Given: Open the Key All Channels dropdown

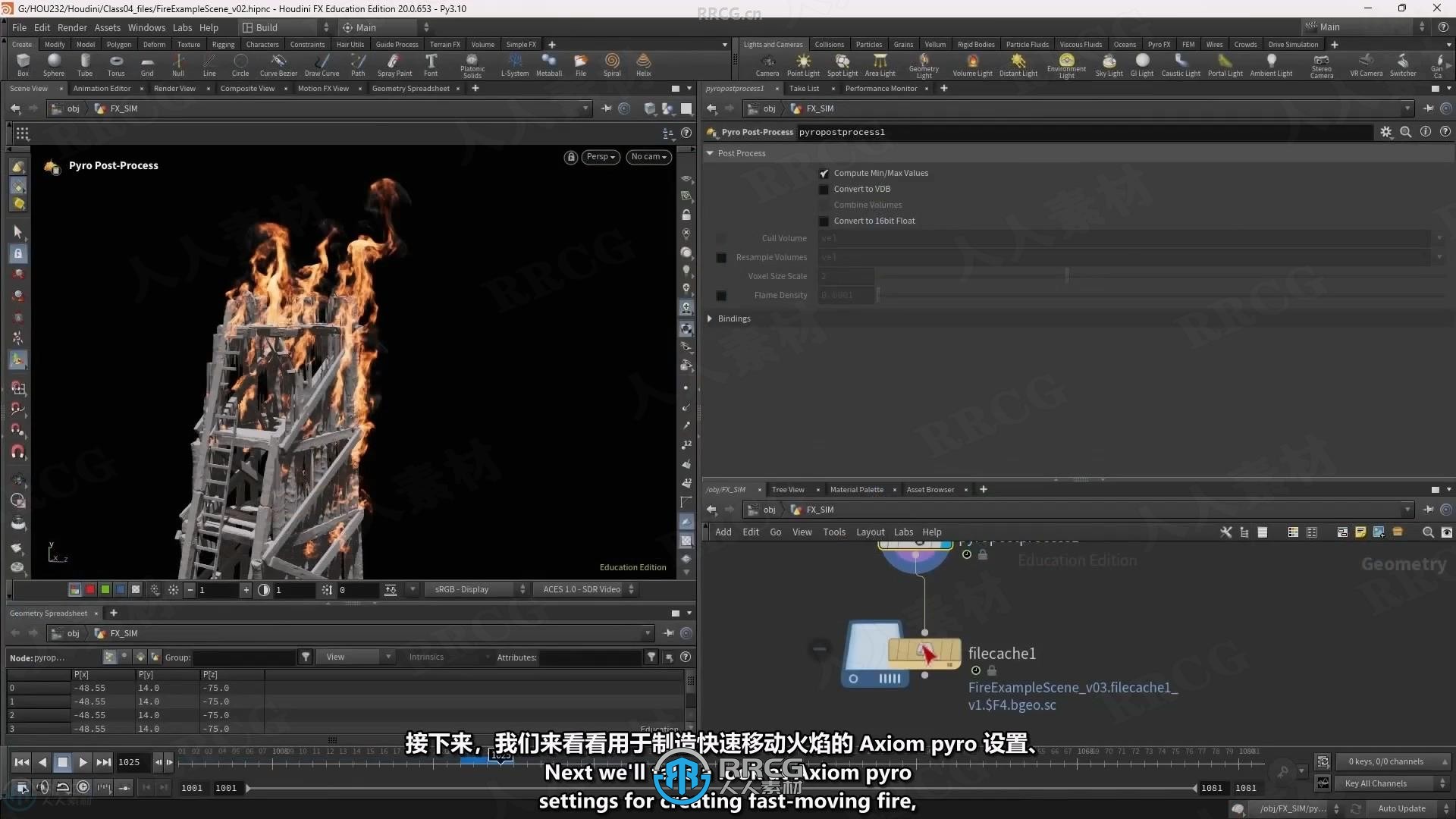Looking at the screenshot, I should tap(1393, 783).
